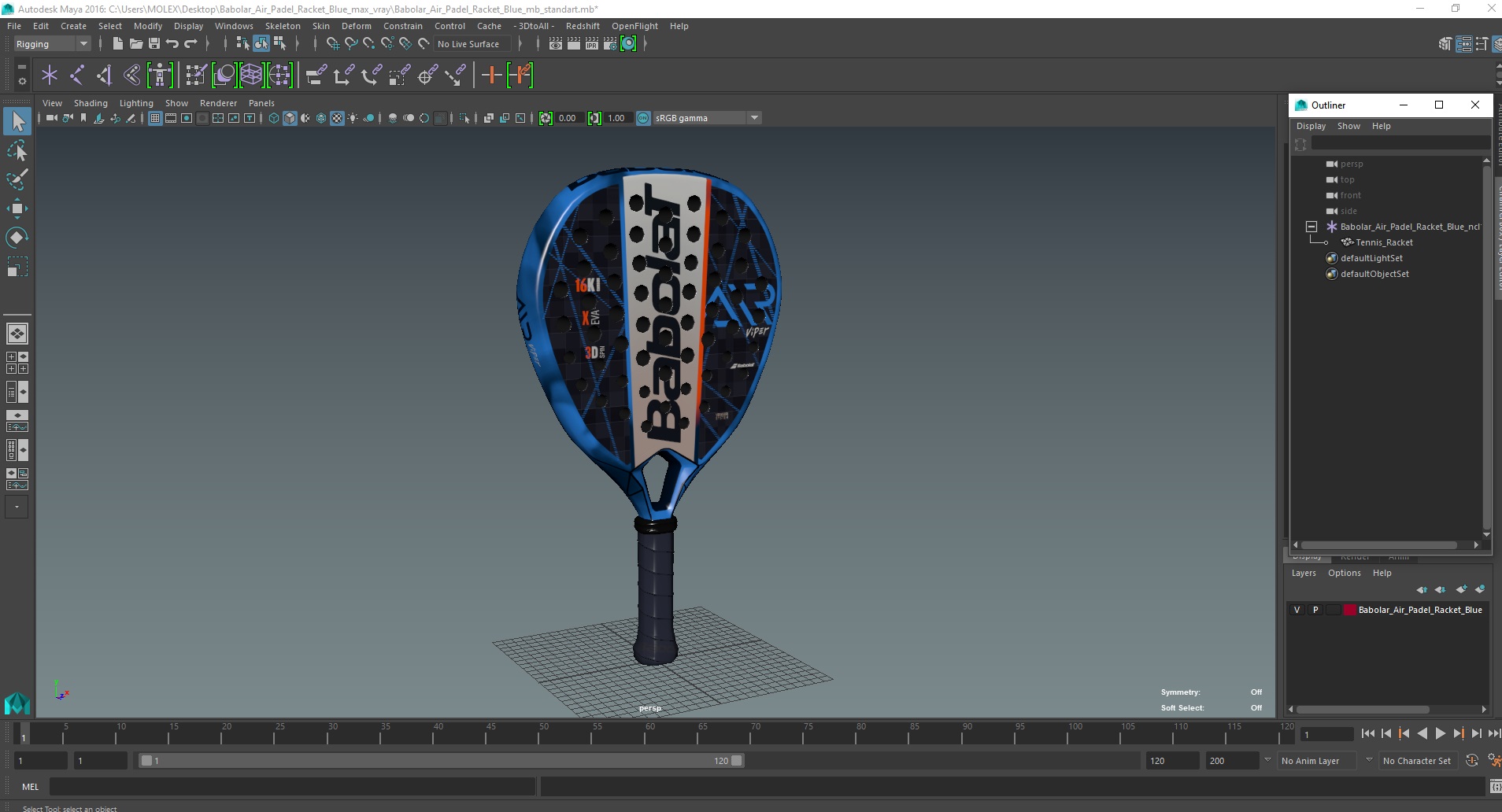The height and width of the screenshot is (812, 1502).
Task: Open a scene file via folder icon
Action: [x=135, y=44]
